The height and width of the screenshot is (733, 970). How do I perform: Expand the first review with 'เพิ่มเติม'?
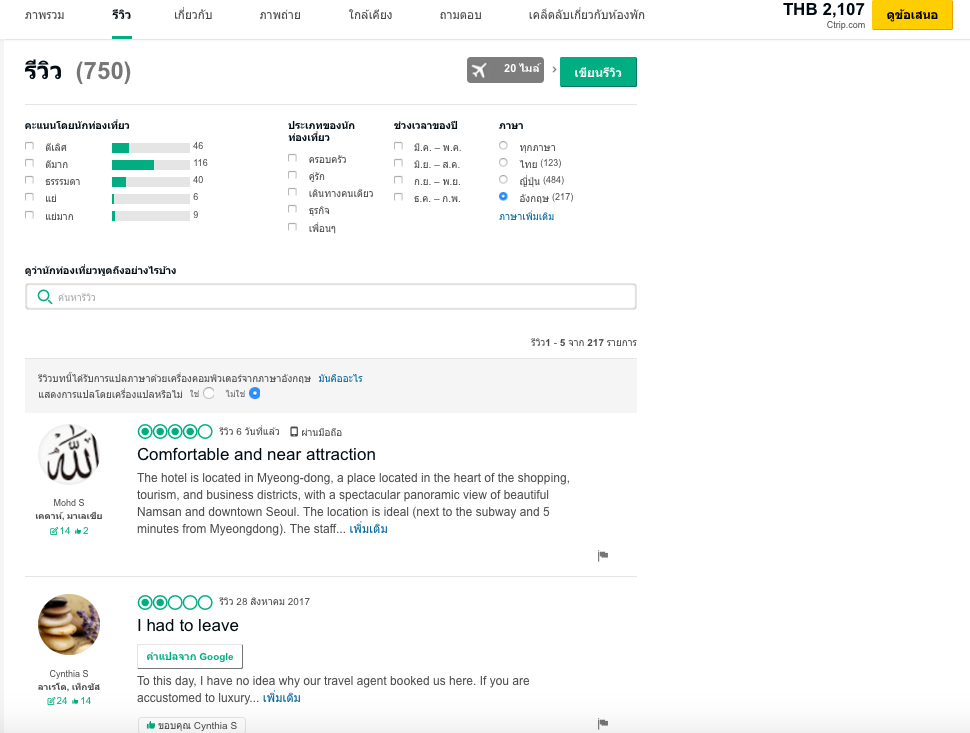[368, 529]
